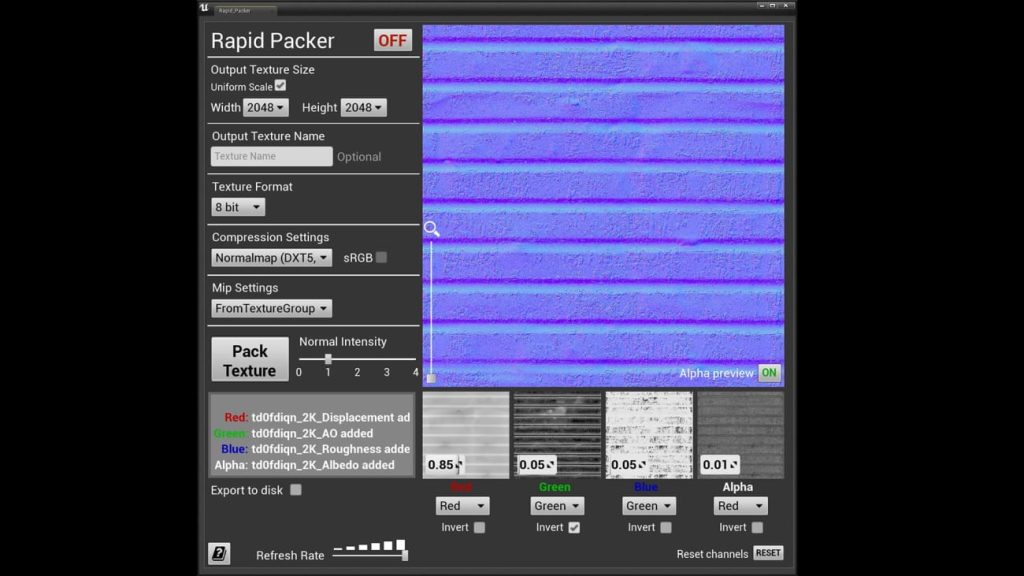Open the Width 2048 dropdown
Viewport: 1024px width, 576px height.
click(x=266, y=108)
